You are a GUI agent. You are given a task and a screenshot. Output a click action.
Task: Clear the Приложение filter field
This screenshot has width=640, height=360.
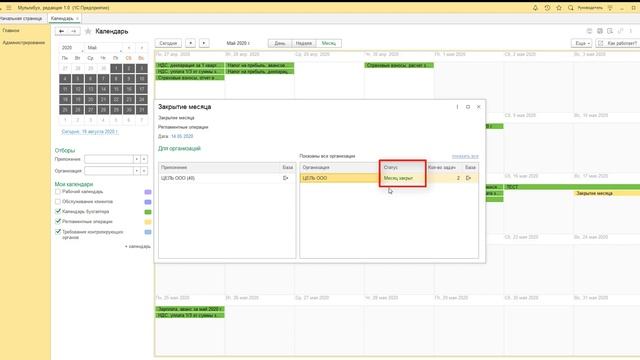click(144, 159)
